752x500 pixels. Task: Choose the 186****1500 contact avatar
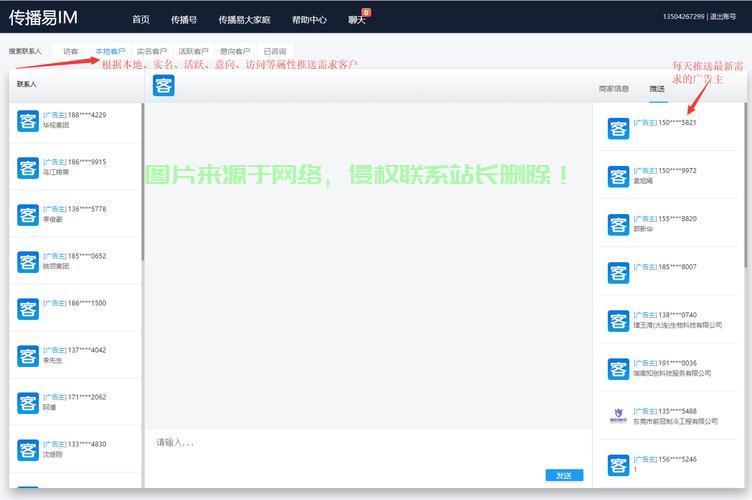pos(28,309)
